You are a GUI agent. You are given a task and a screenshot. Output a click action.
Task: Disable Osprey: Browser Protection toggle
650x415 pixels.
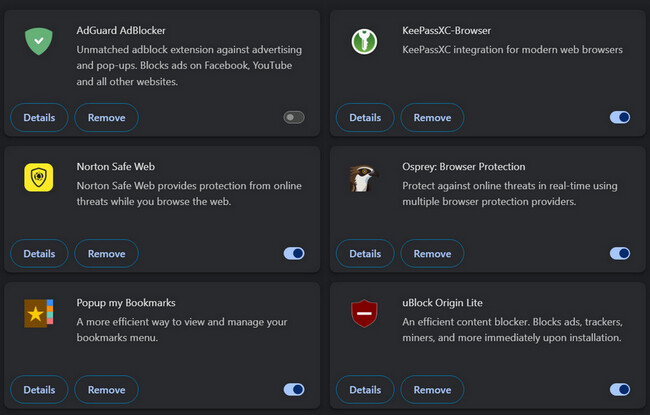tap(620, 253)
